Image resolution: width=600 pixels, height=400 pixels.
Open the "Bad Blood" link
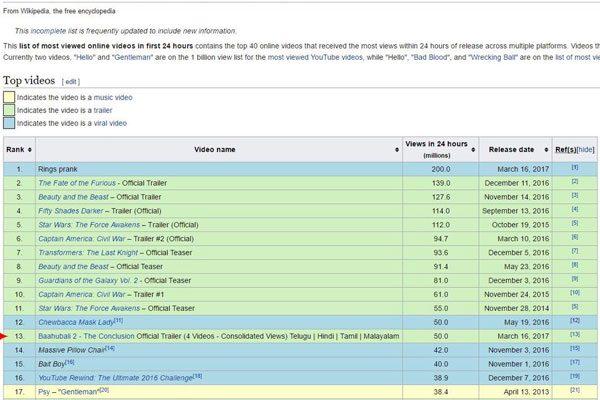[431, 57]
